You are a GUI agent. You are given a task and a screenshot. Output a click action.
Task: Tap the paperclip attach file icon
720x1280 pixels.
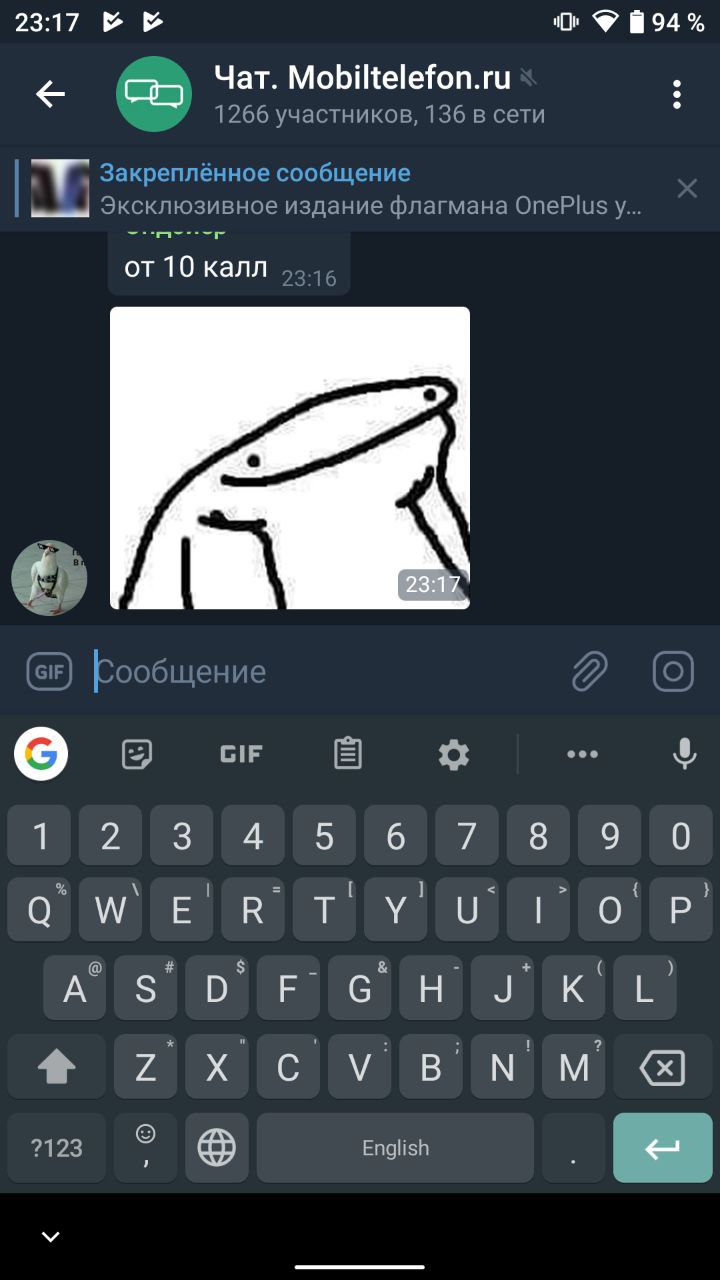[x=589, y=671]
